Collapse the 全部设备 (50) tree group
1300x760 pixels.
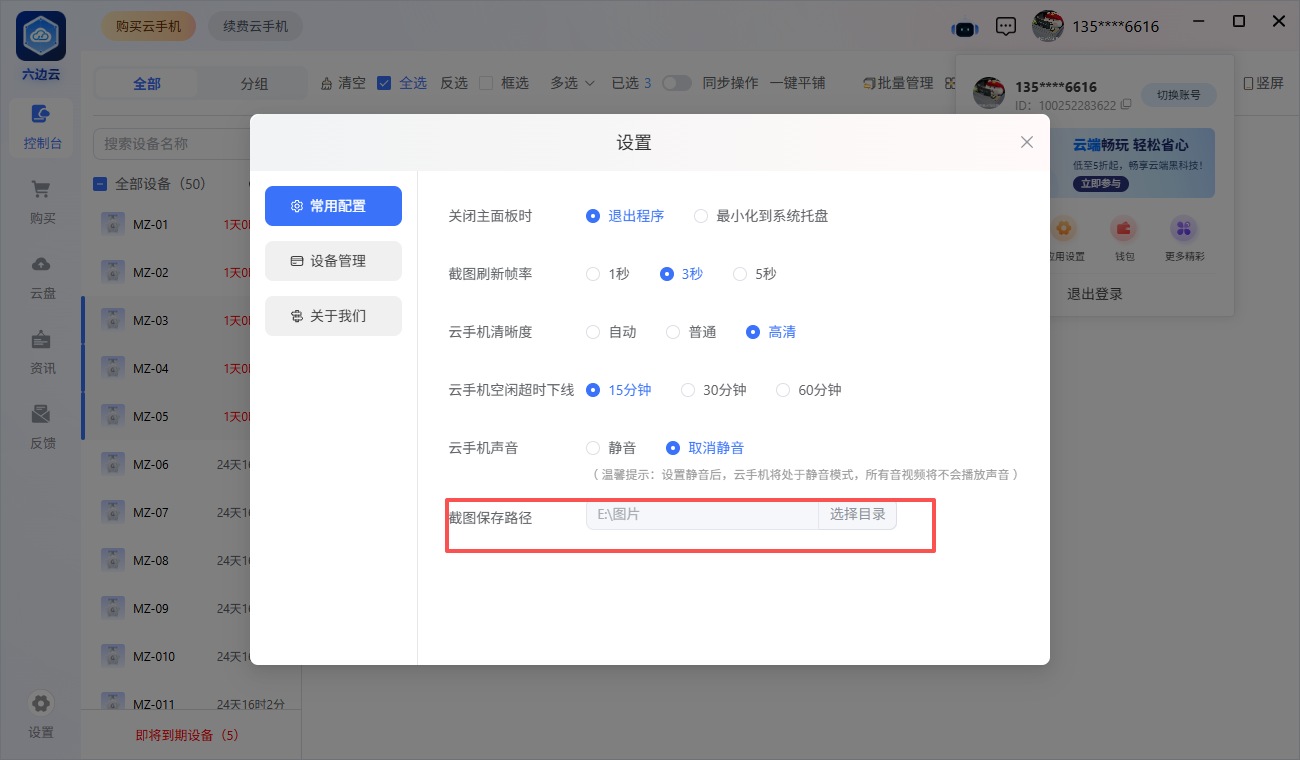[x=100, y=184]
